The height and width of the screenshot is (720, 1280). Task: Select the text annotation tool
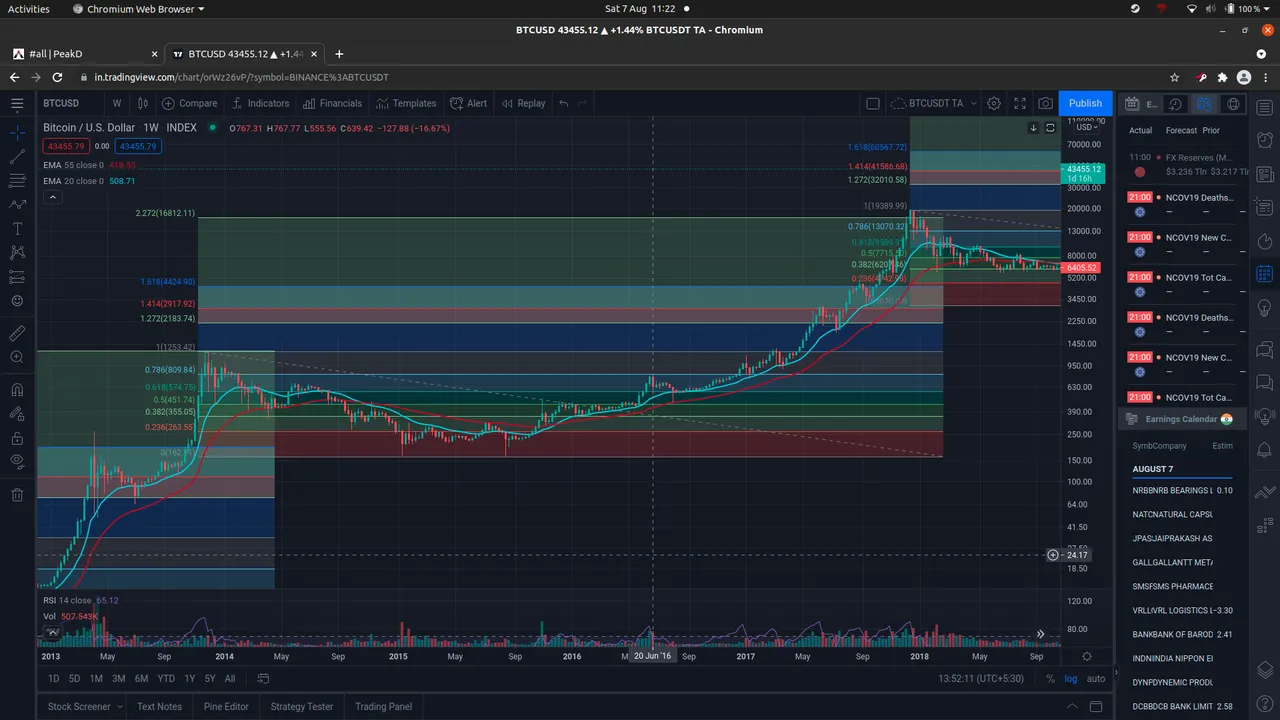(x=17, y=229)
